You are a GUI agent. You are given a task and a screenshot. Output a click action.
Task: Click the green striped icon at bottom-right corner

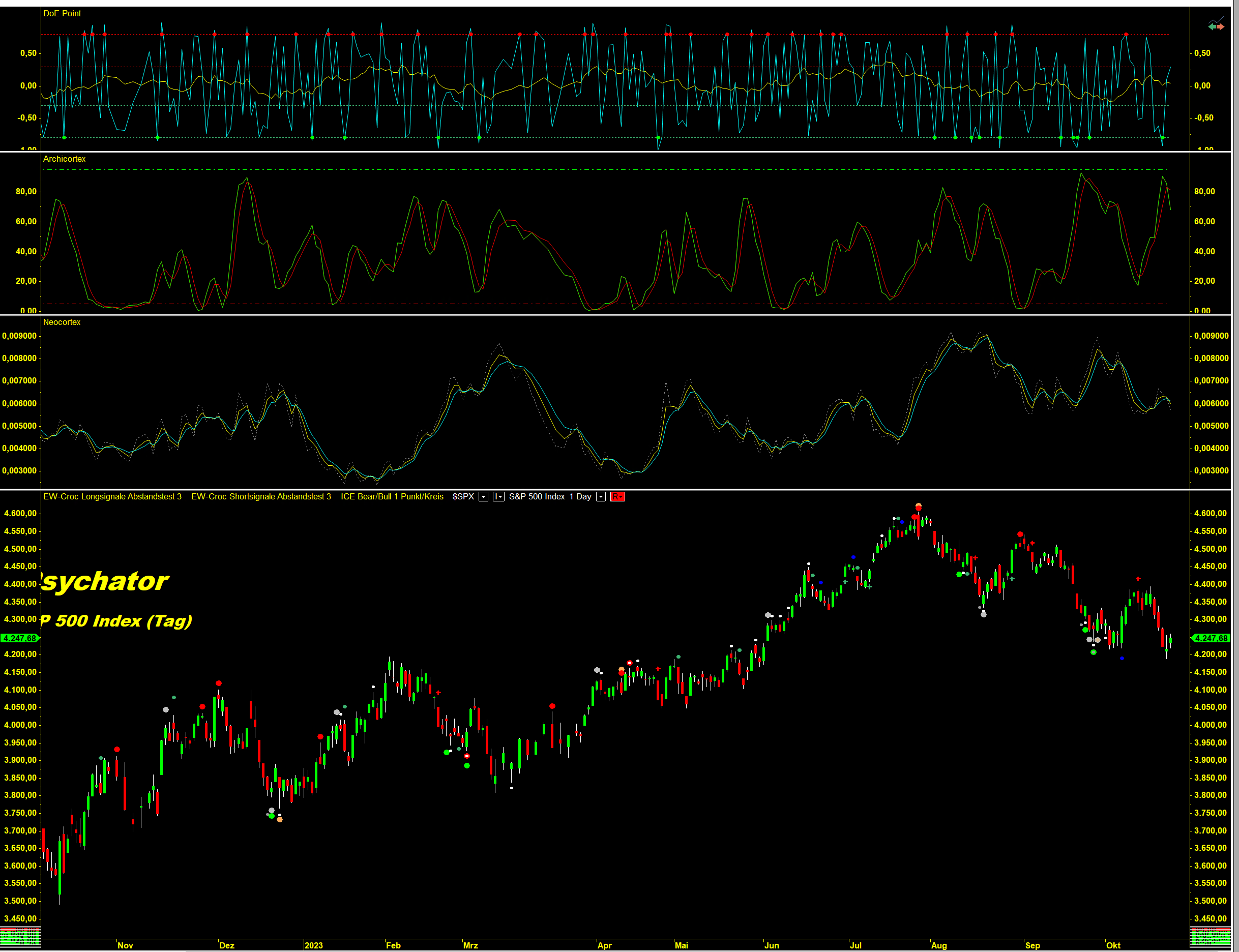[x=1210, y=937]
